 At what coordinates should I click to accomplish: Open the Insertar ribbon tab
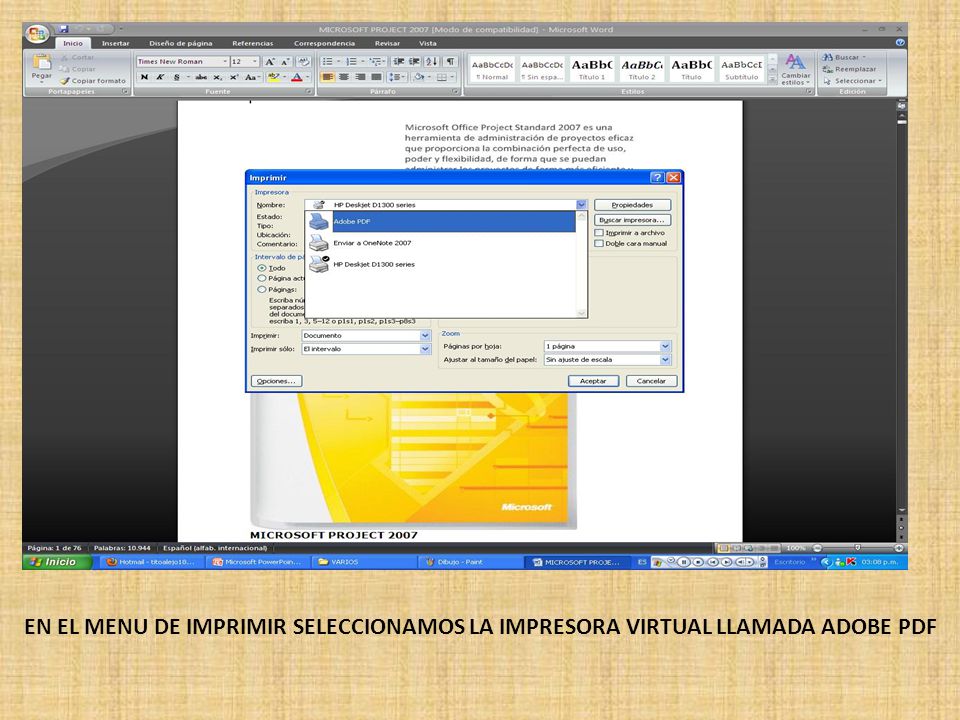[x=116, y=43]
